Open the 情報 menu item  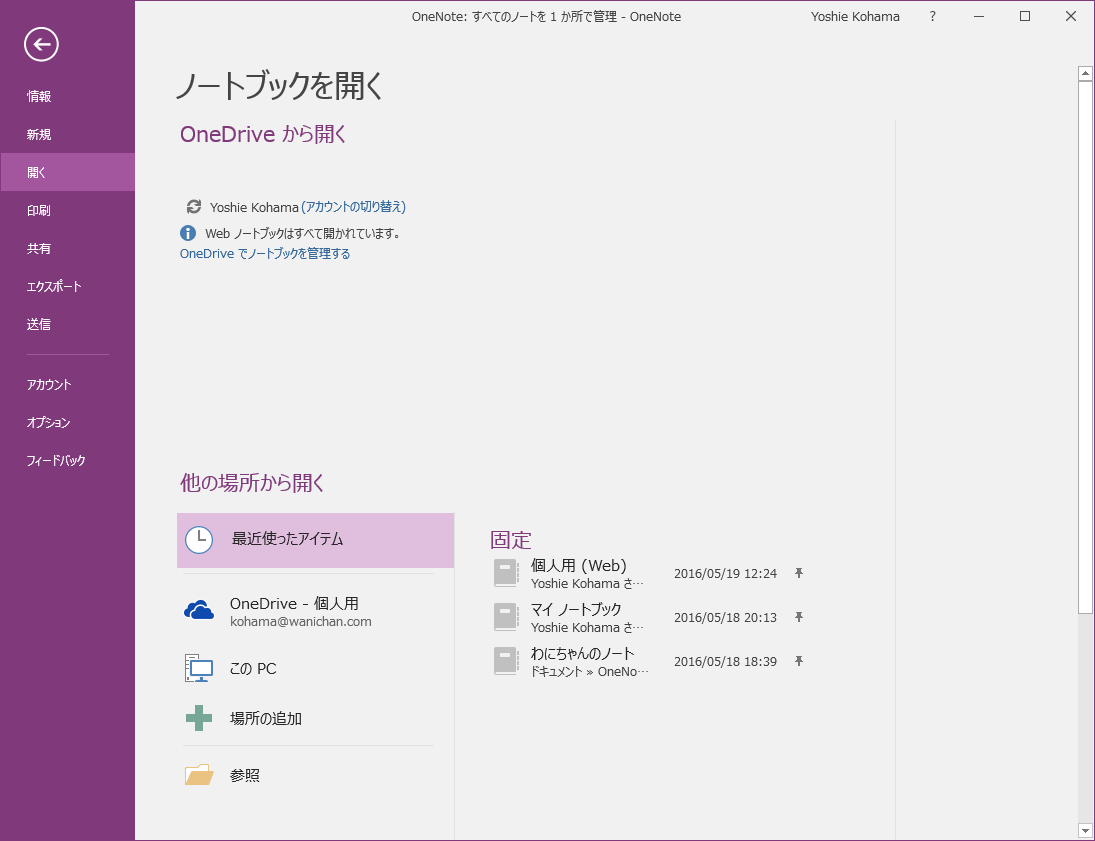tap(68, 96)
